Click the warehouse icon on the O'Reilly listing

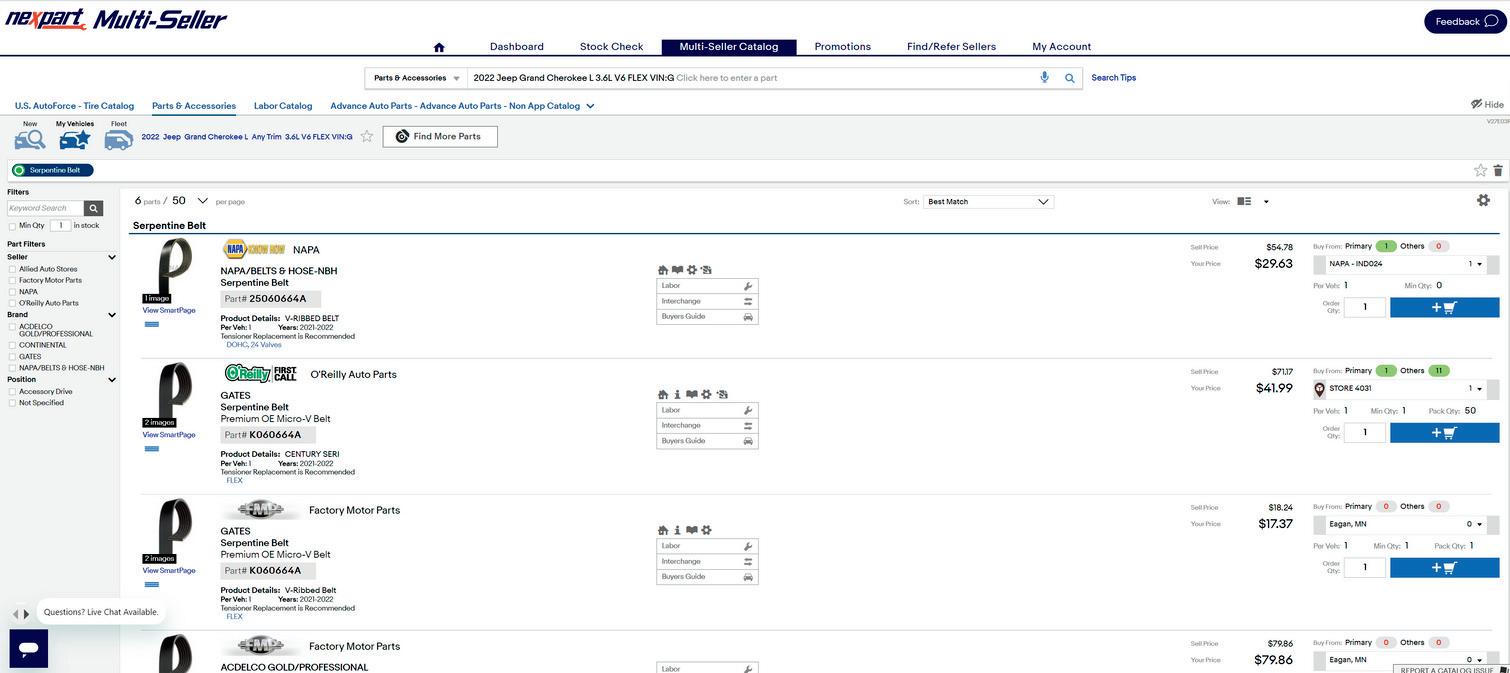[663, 394]
